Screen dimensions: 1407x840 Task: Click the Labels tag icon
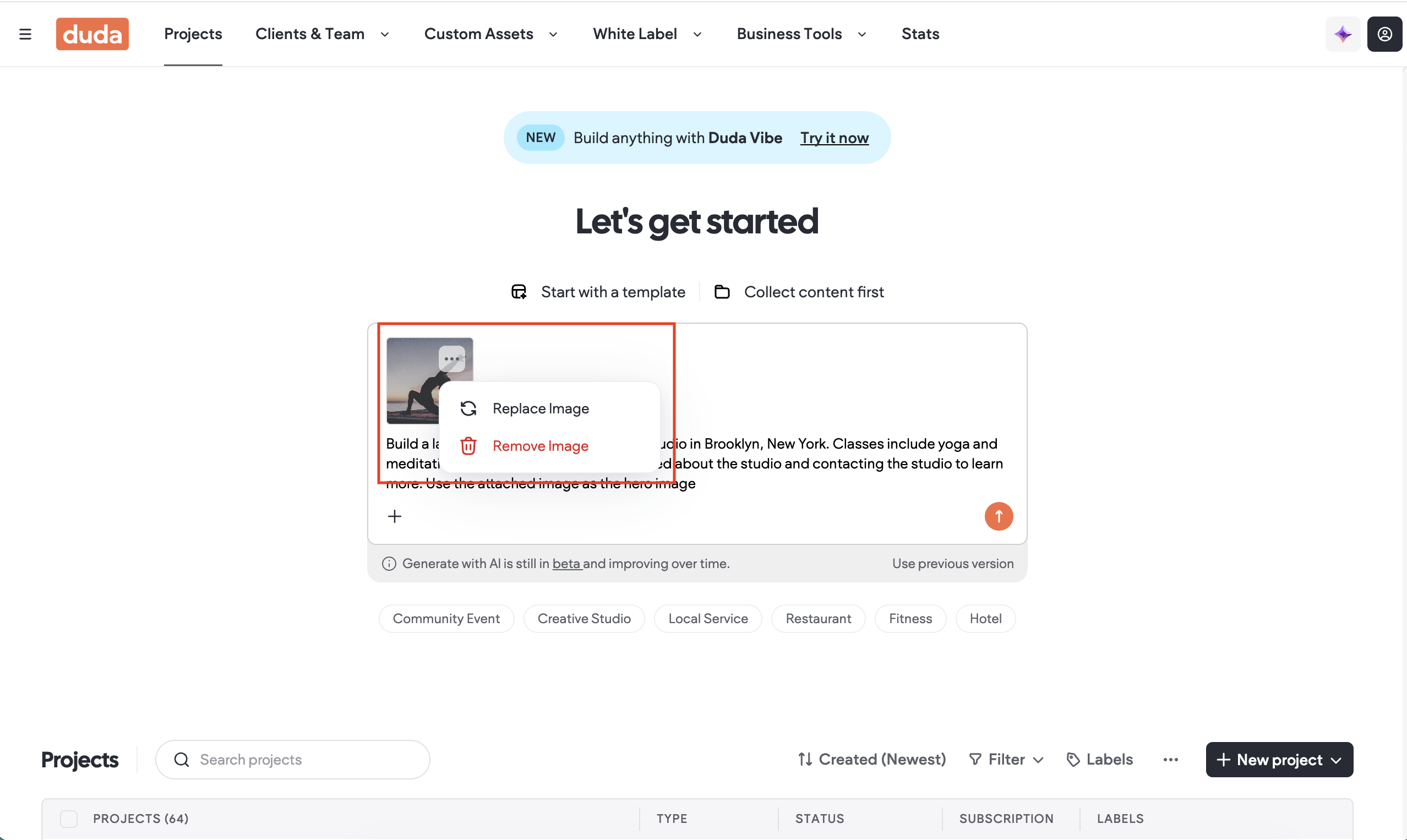pyautogui.click(x=1073, y=760)
